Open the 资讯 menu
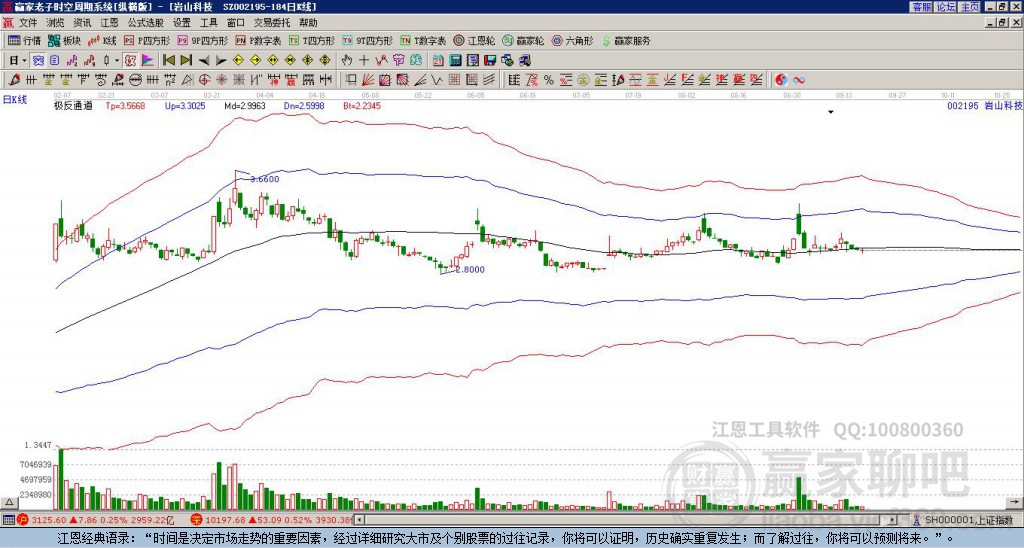The width and height of the screenshot is (1024, 548). (82, 23)
